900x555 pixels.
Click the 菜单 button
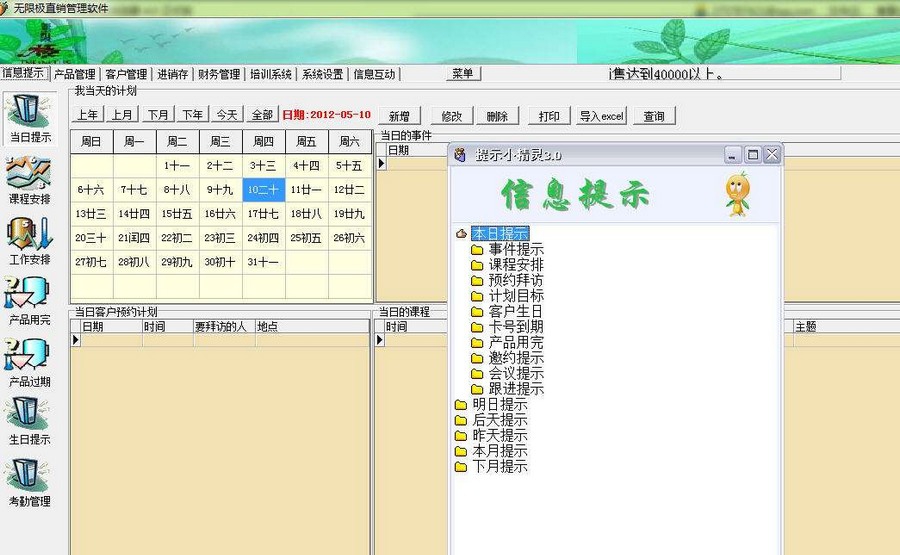pyautogui.click(x=463, y=73)
